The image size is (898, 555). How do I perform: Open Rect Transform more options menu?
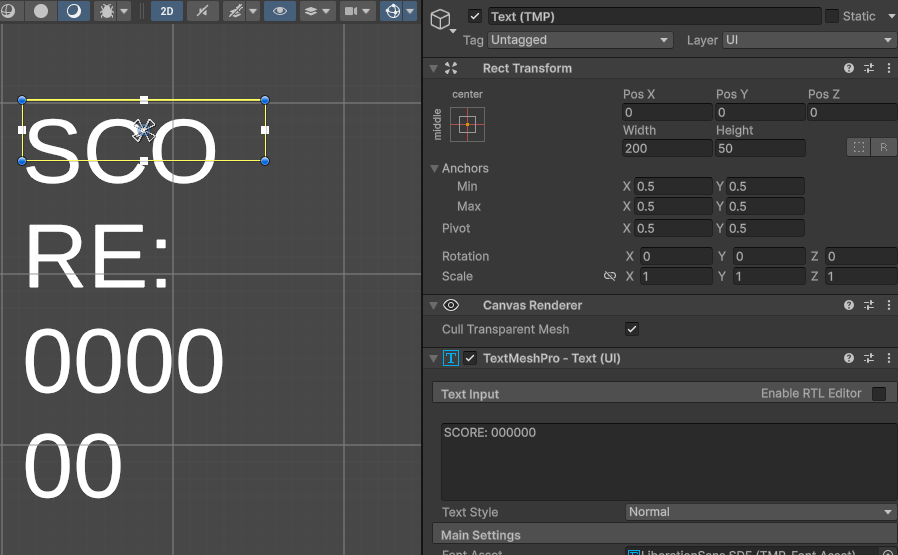tap(889, 68)
